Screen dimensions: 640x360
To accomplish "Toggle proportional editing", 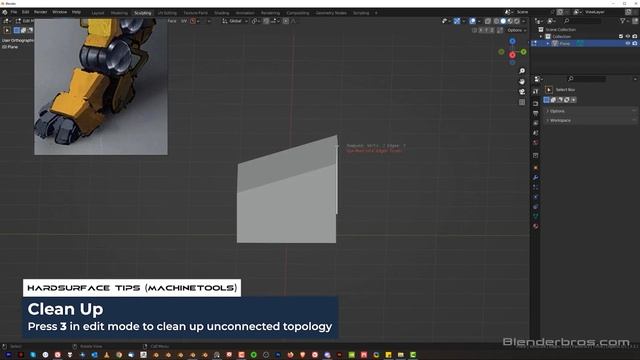I will click(x=286, y=21).
